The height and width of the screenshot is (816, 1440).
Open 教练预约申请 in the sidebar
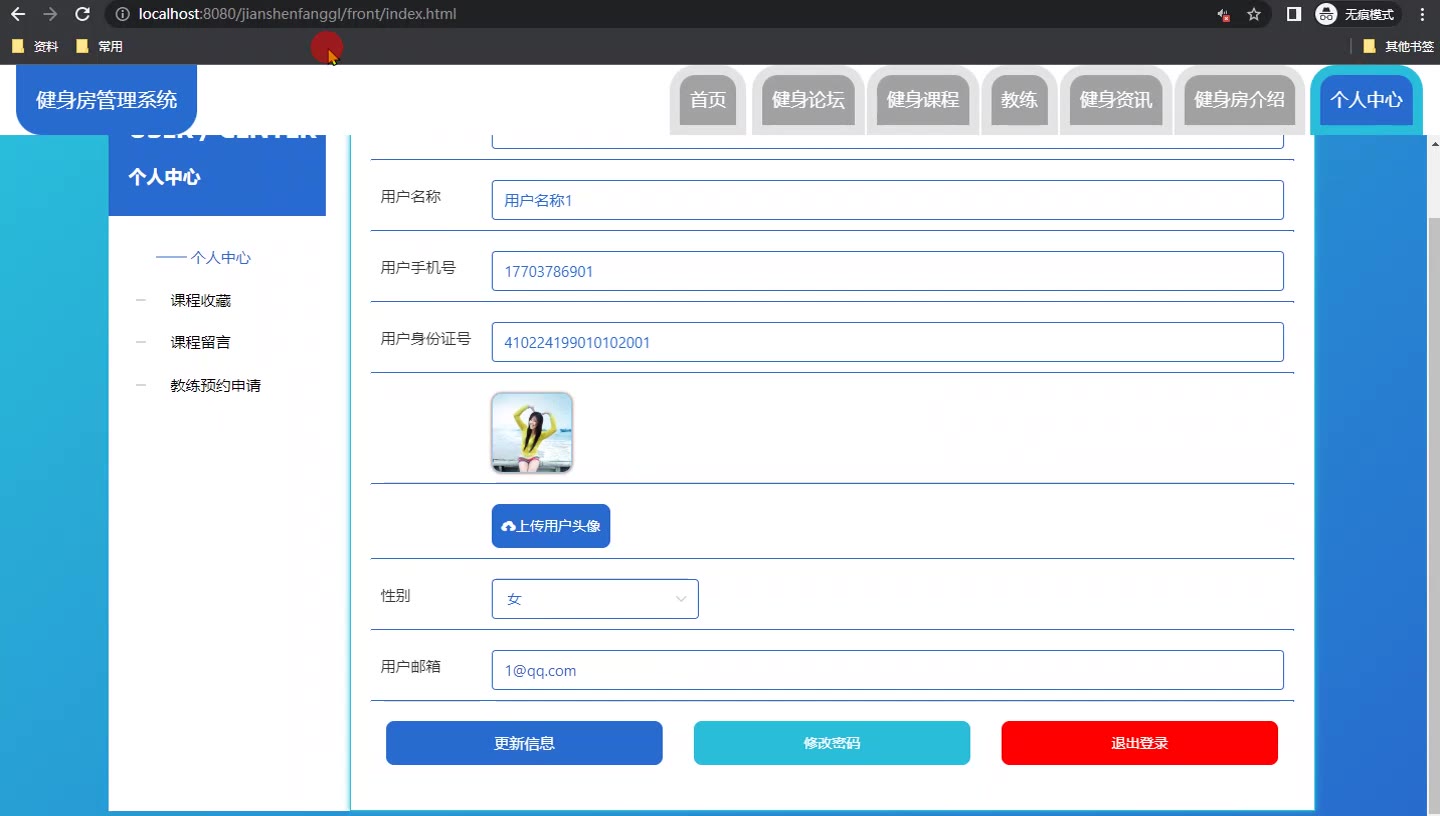pos(215,385)
